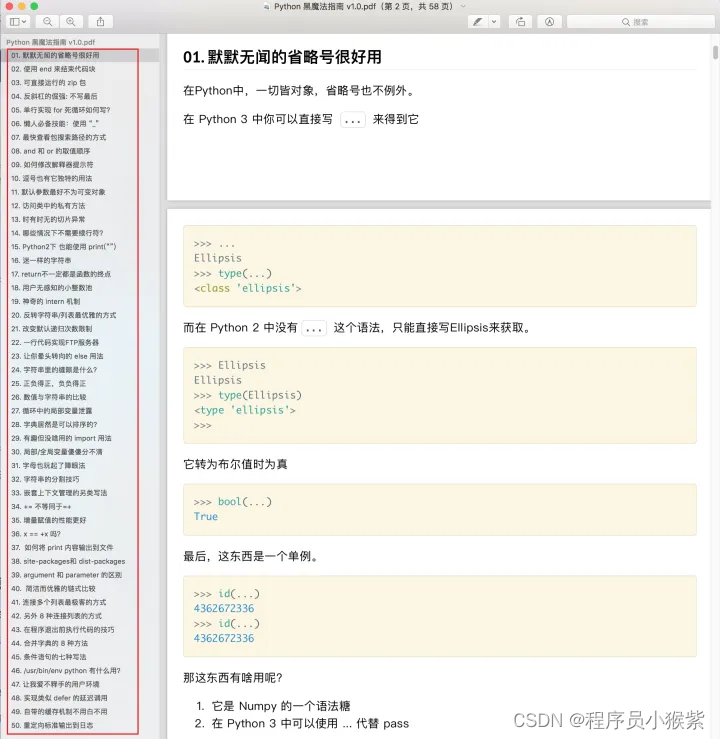This screenshot has width=720, height=739.
Task: Open '48. 实现类似 defer 的延迟调用'
Action: (59, 698)
